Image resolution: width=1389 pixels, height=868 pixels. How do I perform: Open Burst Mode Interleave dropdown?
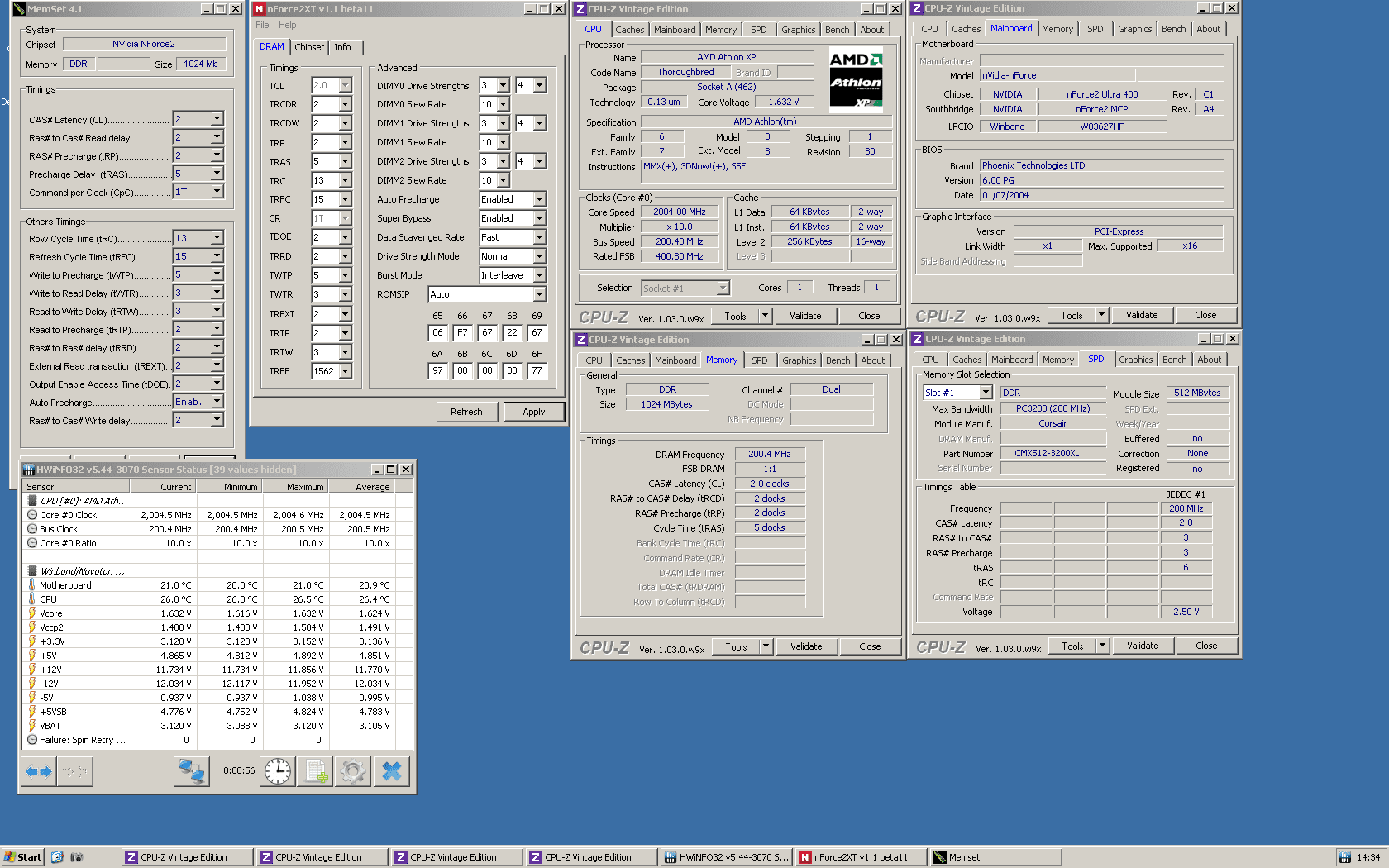coord(539,275)
